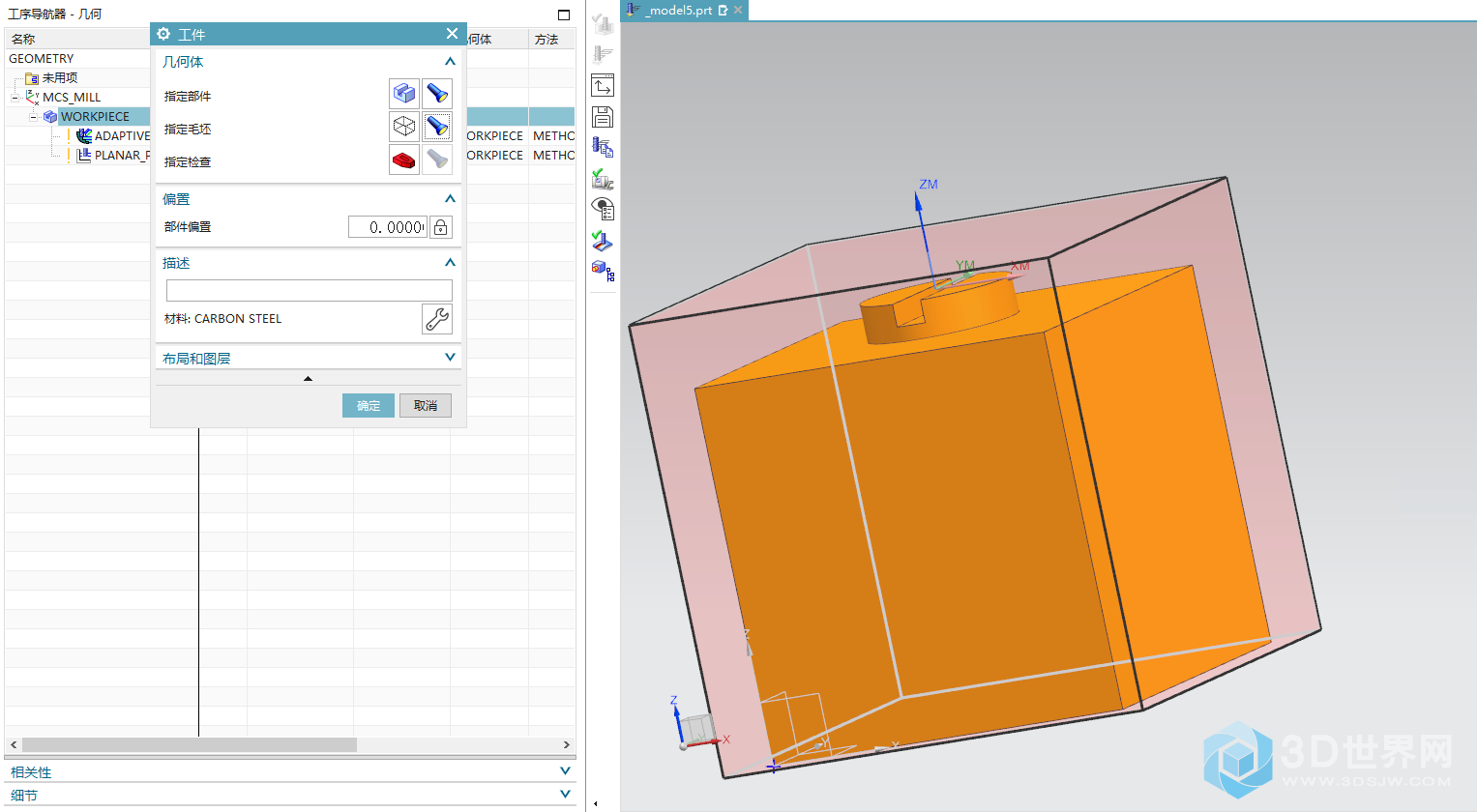Click the small left arrow below sidebar
The width and height of the screenshot is (1477, 812).
tap(595, 804)
